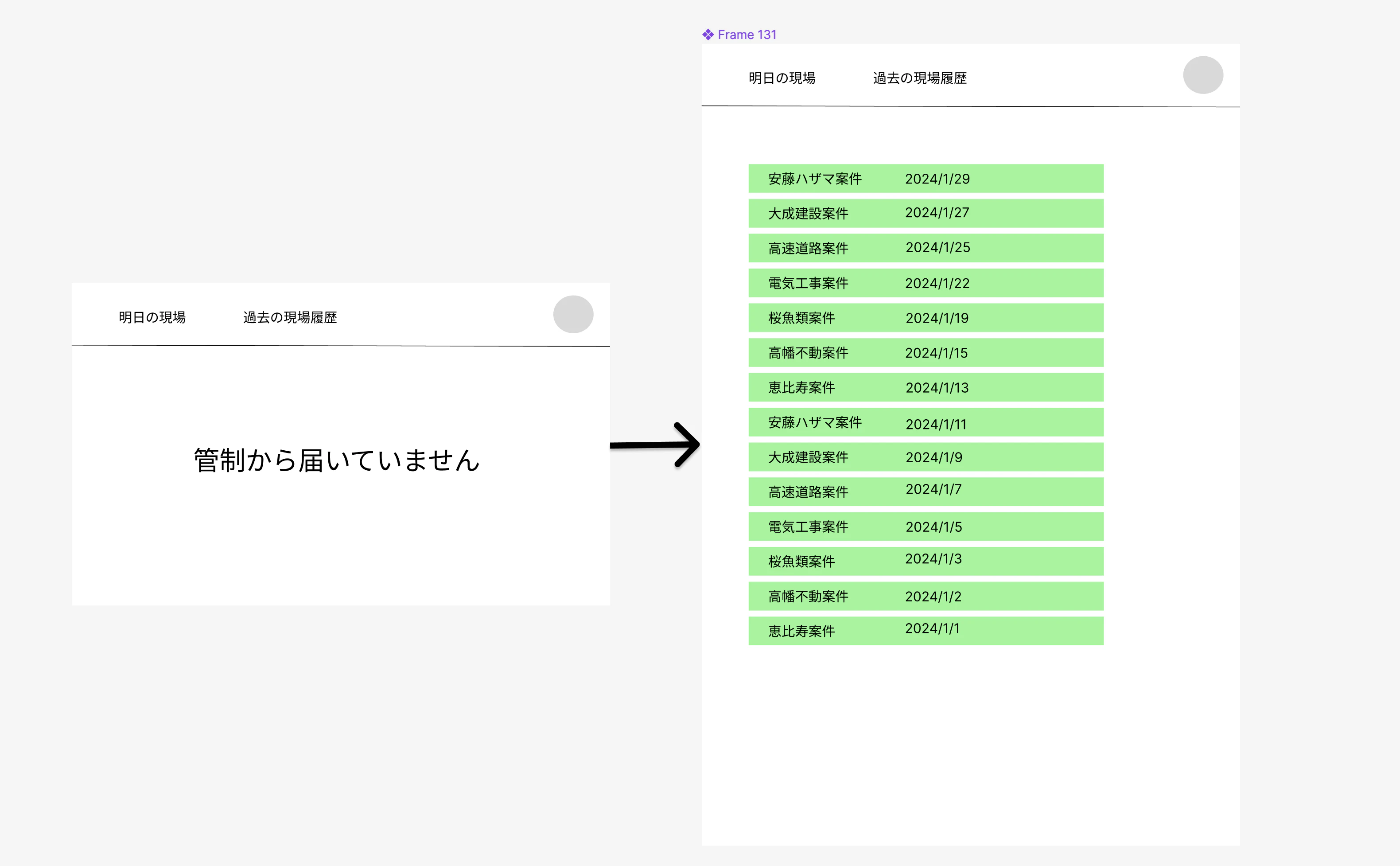Select the 2024/1/11 row
Screen dimensions: 1400x866
pyautogui.click(x=926, y=422)
